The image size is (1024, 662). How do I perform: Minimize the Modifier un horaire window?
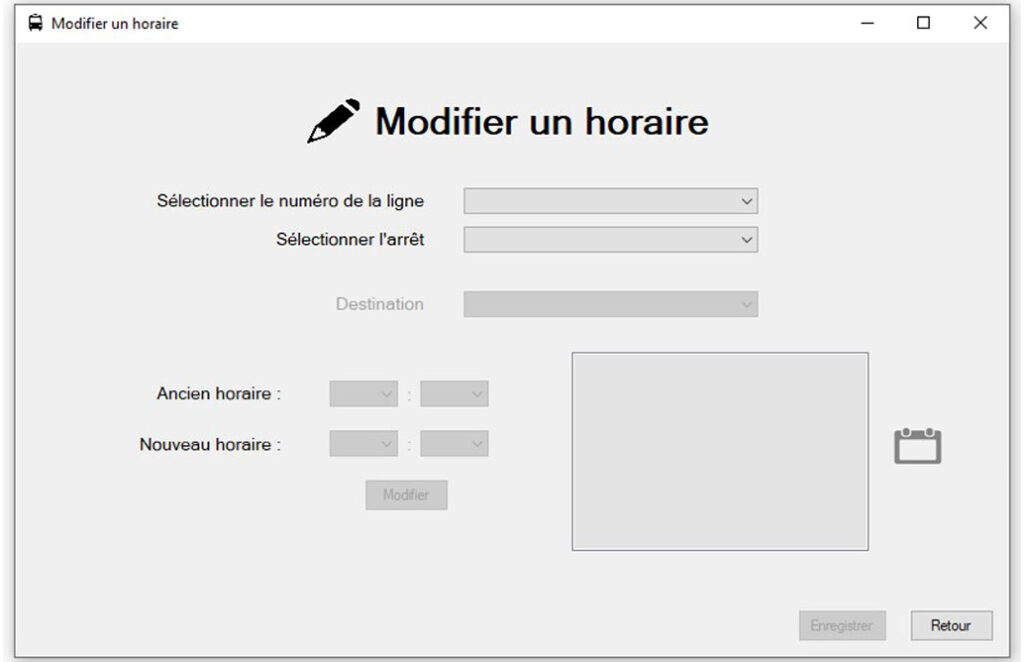[x=867, y=23]
